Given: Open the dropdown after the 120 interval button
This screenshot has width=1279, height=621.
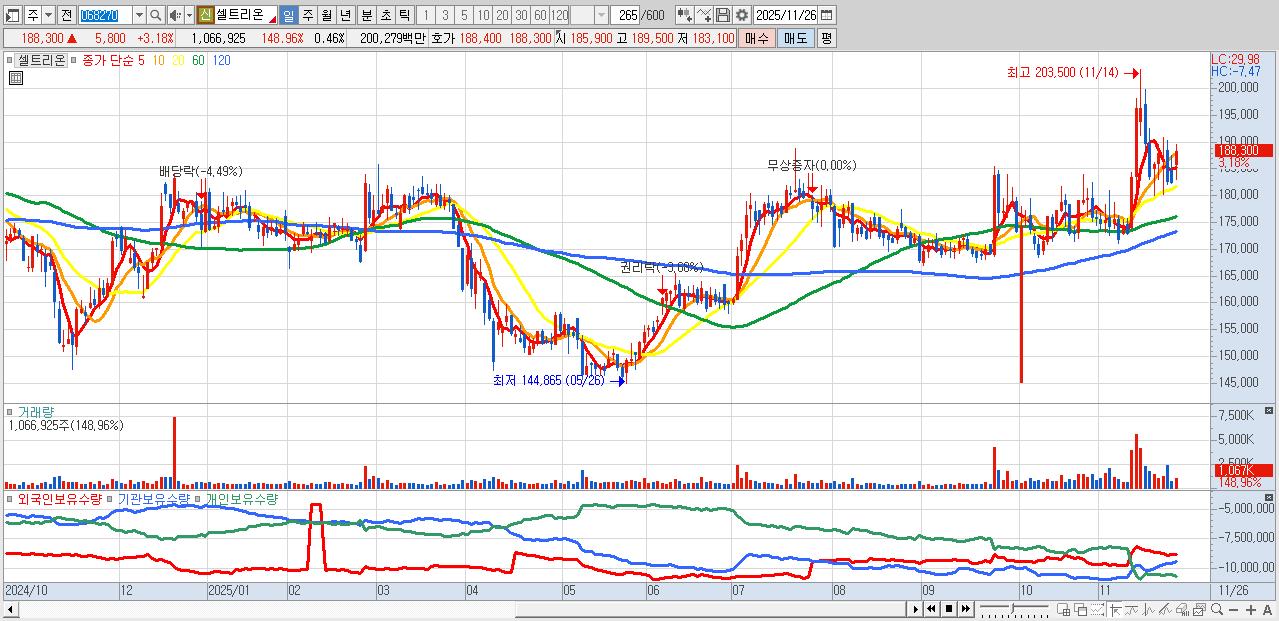Looking at the screenshot, I should 601,15.
